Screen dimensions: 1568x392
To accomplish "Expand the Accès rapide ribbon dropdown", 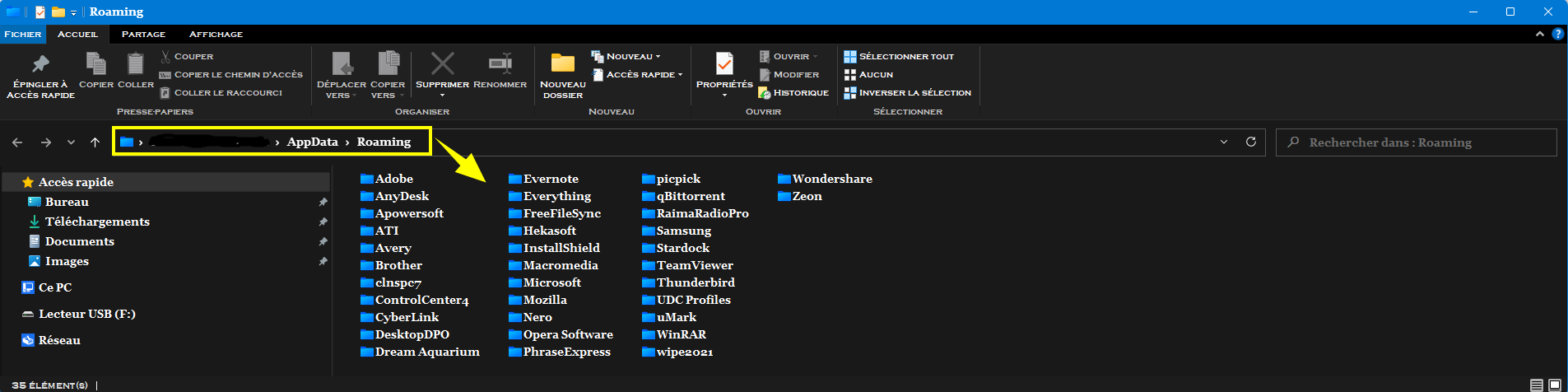I will [637, 74].
